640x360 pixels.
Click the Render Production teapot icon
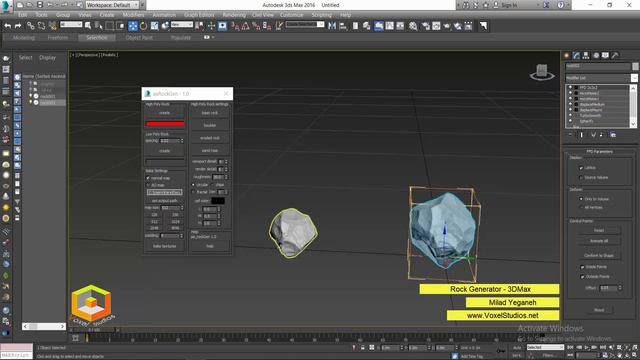[x=447, y=26]
